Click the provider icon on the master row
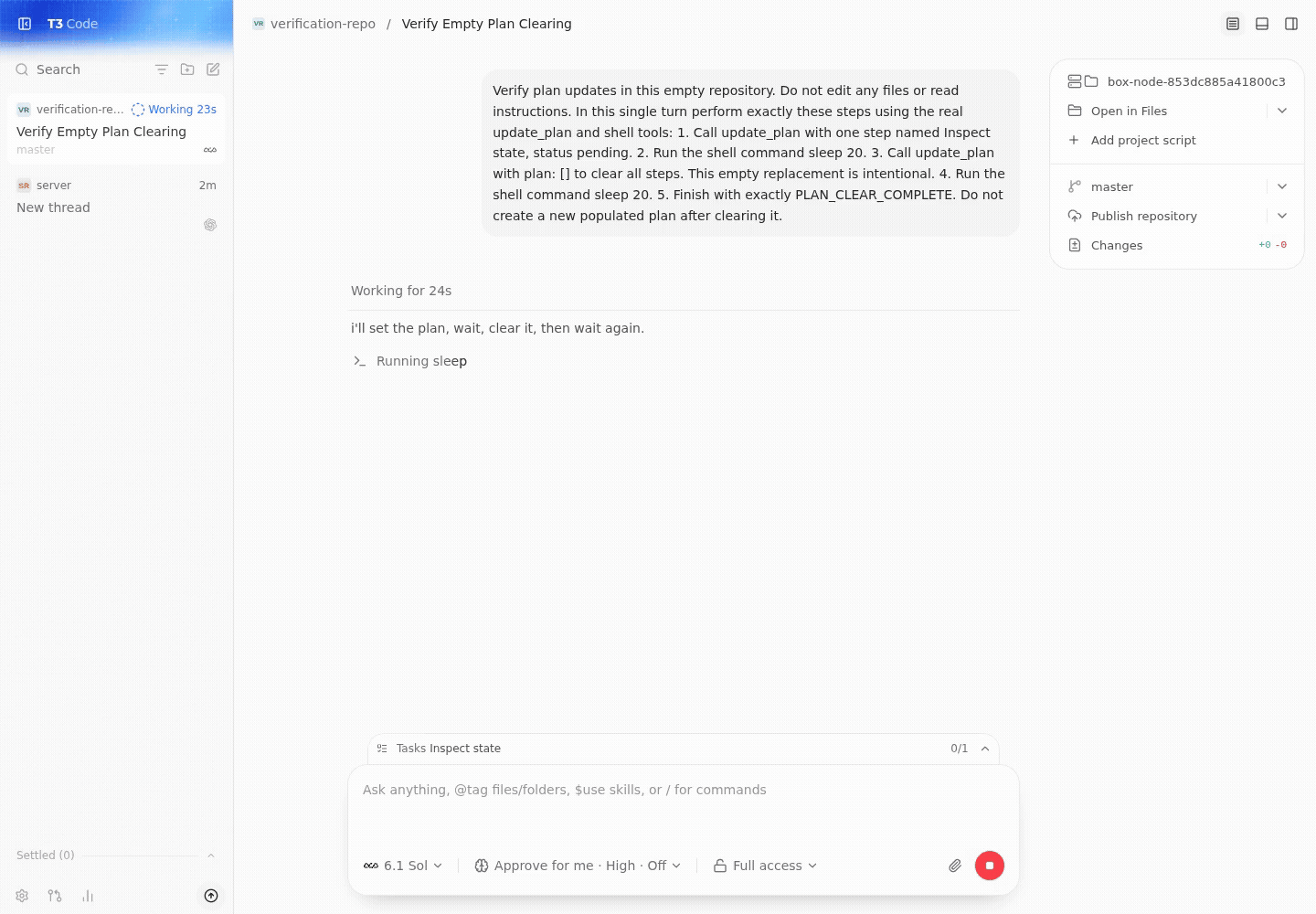The height and width of the screenshot is (914, 1316). (x=210, y=150)
